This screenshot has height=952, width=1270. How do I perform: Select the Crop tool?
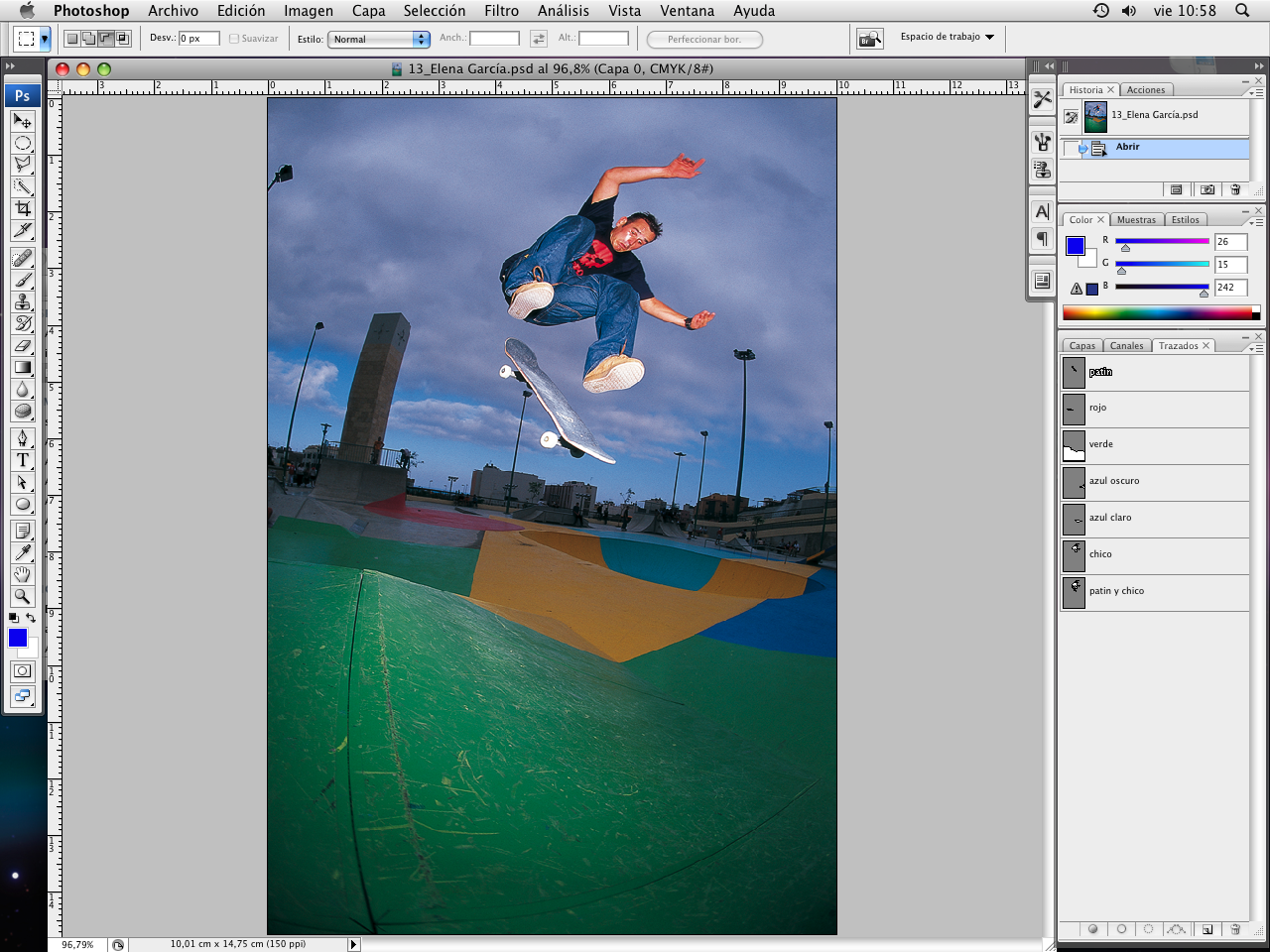[23, 208]
